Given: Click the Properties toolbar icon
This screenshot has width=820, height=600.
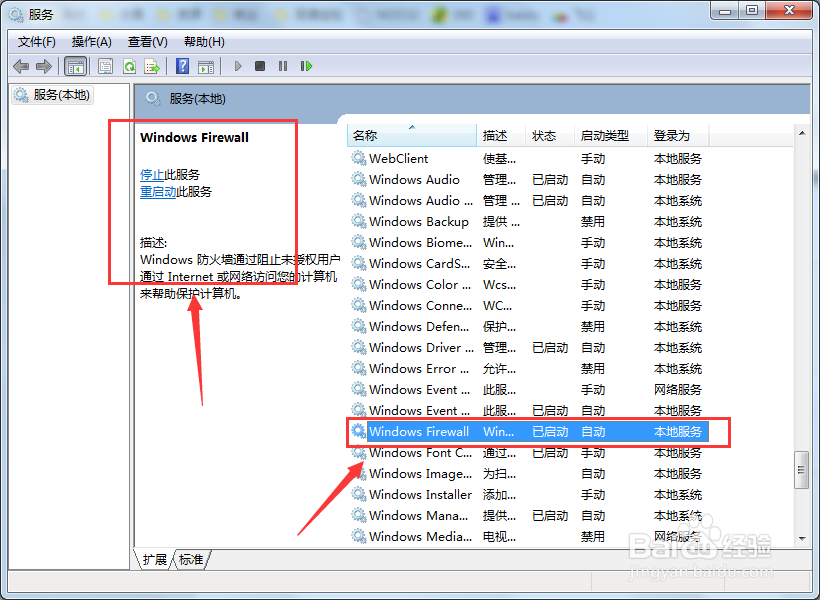Looking at the screenshot, I should pos(105,66).
